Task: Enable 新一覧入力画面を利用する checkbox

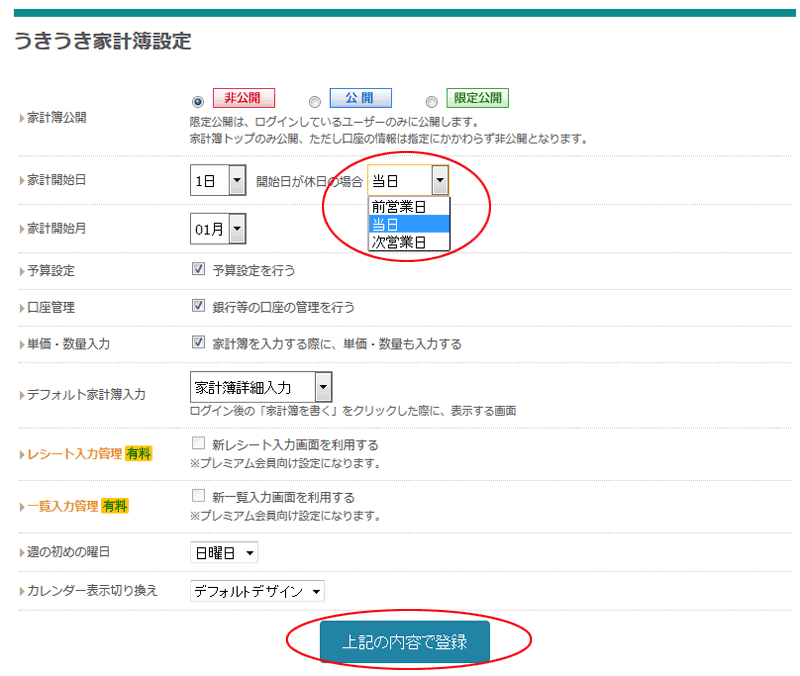Action: pyautogui.click(x=198, y=496)
